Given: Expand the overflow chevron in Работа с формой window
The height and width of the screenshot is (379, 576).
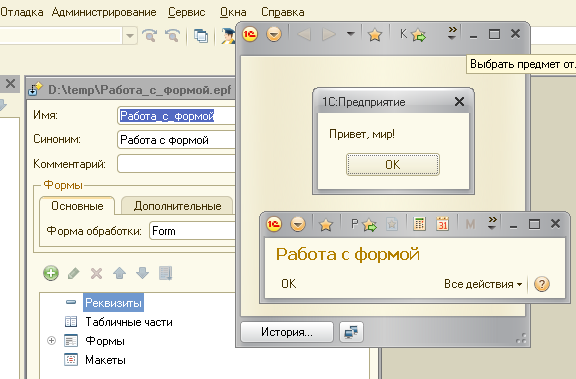Looking at the screenshot, I should point(492,223).
